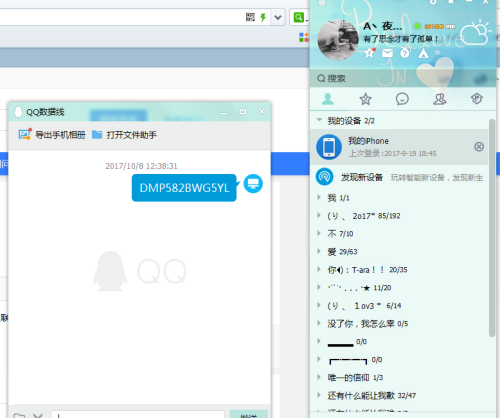This screenshot has height=418, width=500.
Task: Expand the 还有什么能让我歉 32/47 group
Action: point(319,395)
